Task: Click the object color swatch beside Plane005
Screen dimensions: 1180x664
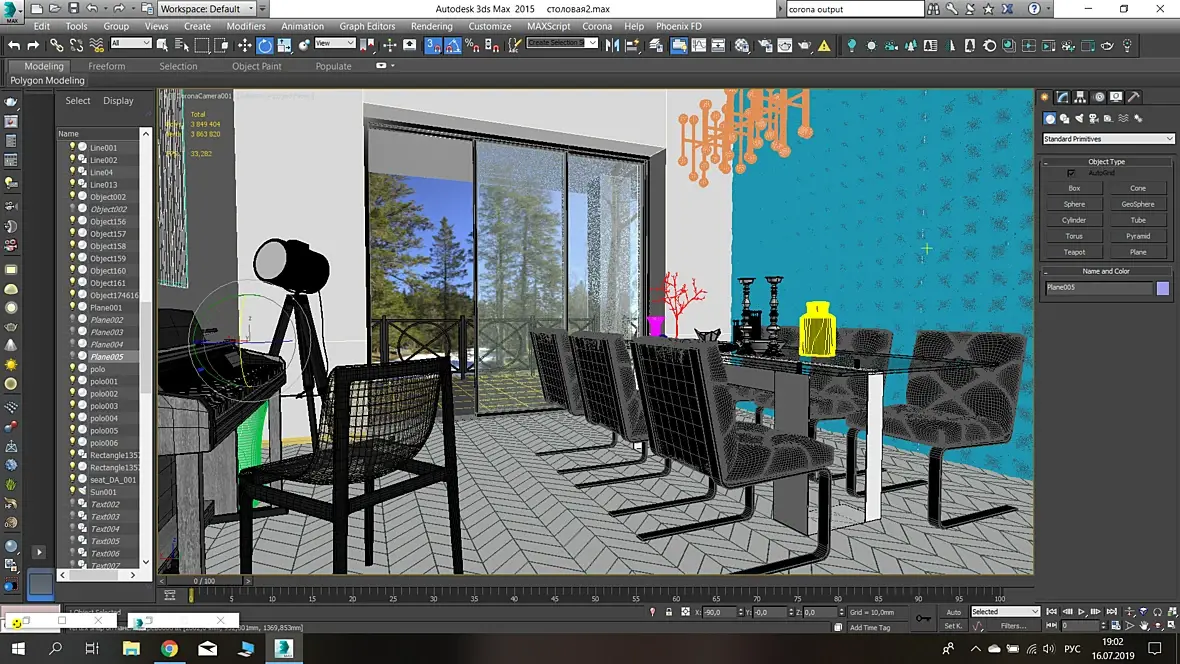Action: point(1163,288)
